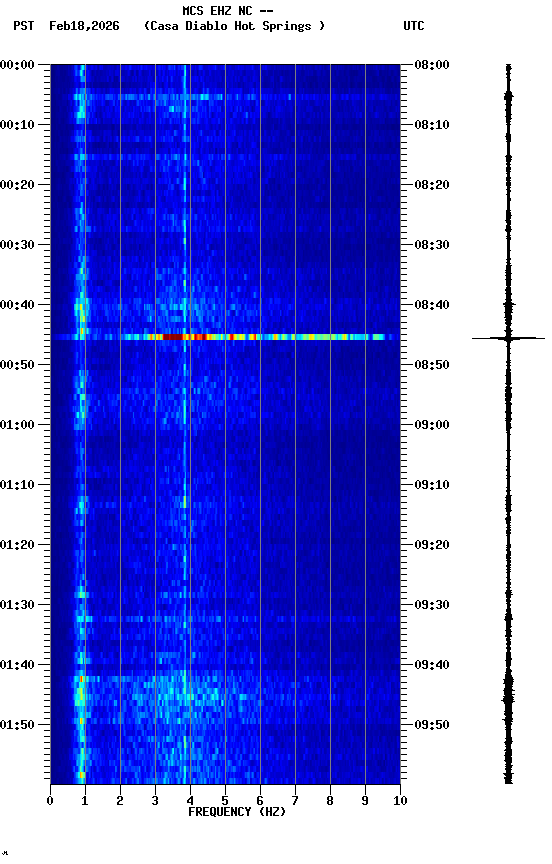Select the UTC timezone label
552x864 pixels.
coord(414,26)
